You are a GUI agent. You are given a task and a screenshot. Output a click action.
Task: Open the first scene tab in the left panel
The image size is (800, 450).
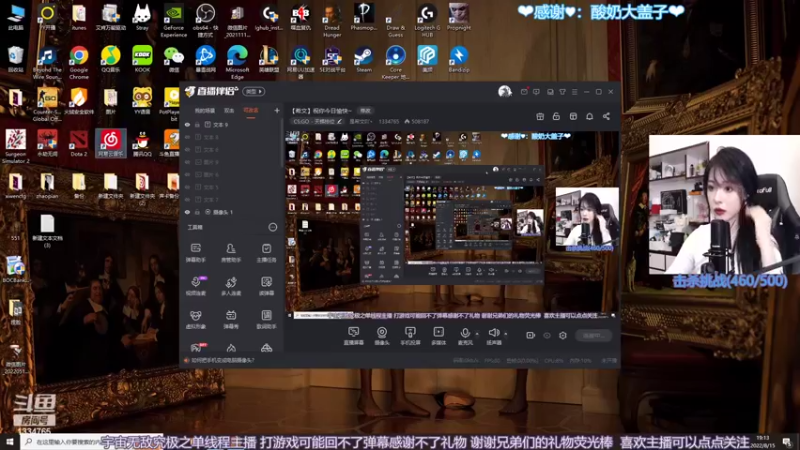pyautogui.click(x=205, y=111)
